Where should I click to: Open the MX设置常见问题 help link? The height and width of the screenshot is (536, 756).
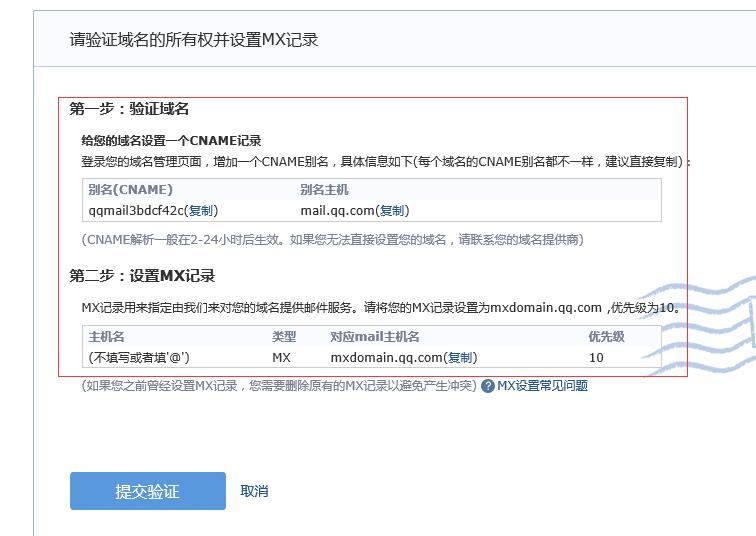pyautogui.click(x=542, y=386)
